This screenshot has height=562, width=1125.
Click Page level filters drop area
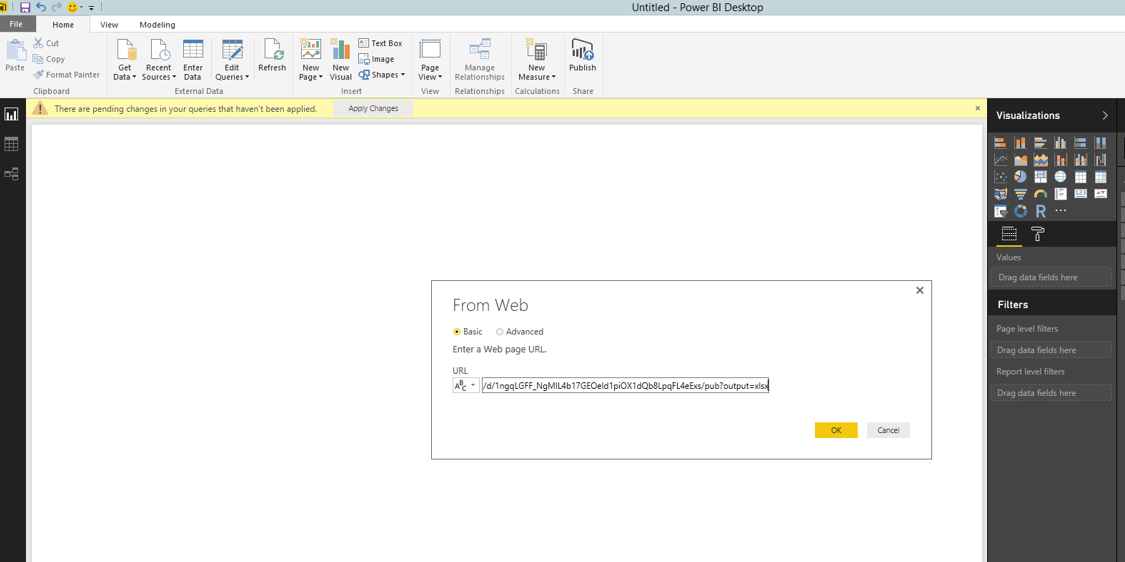click(1050, 350)
